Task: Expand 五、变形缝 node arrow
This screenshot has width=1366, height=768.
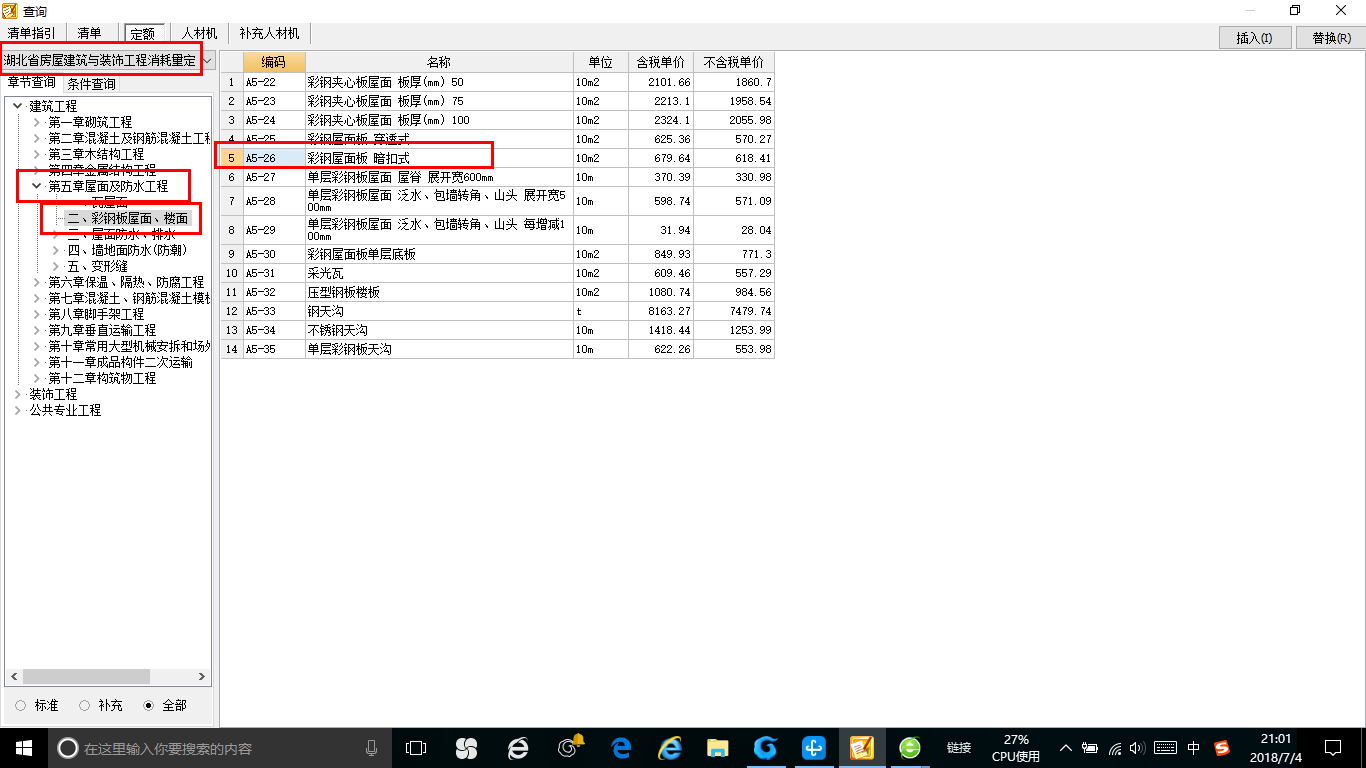Action: pos(56,266)
